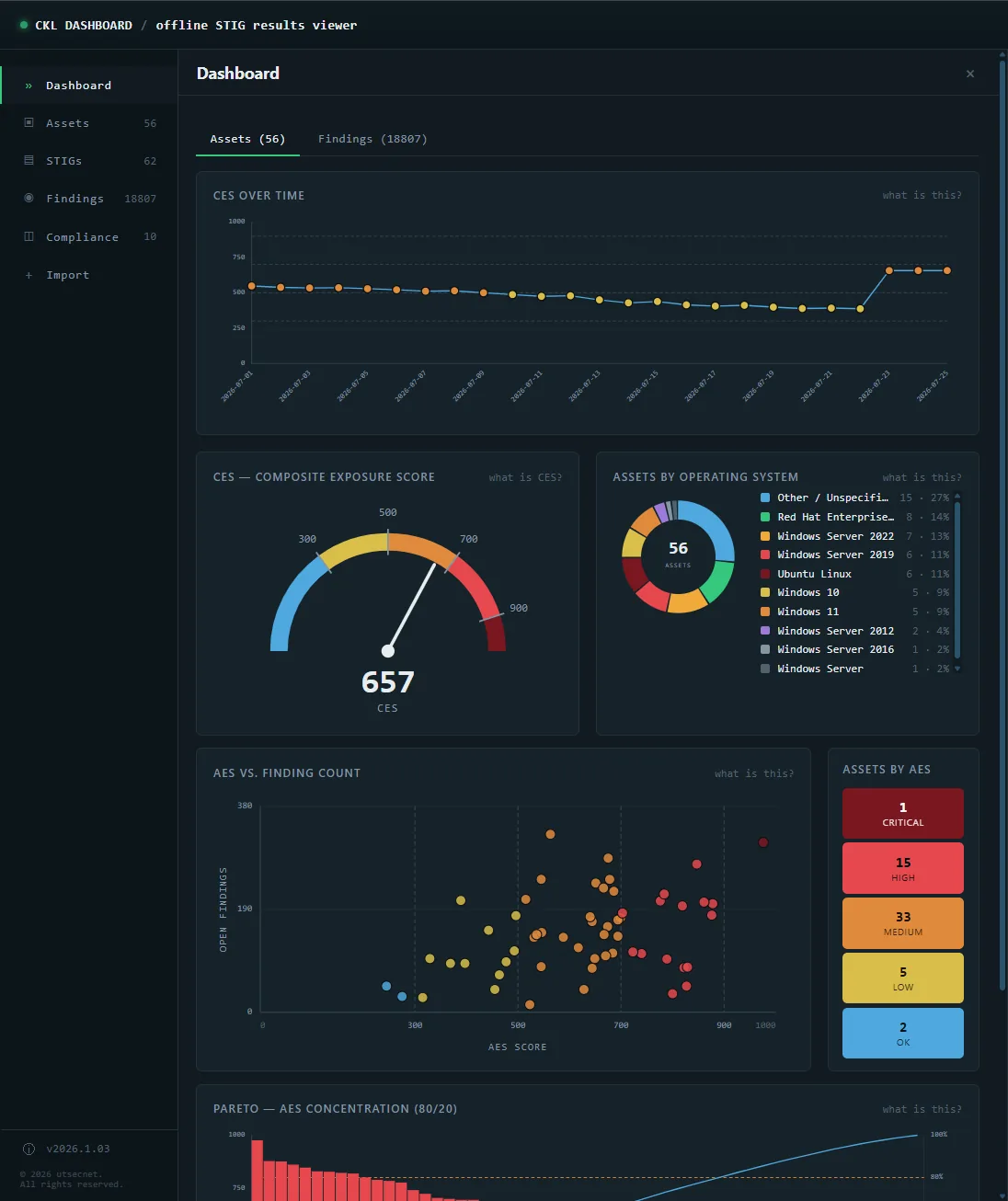Go to Assets in the sidebar
This screenshot has width=1008, height=1201.
point(89,123)
